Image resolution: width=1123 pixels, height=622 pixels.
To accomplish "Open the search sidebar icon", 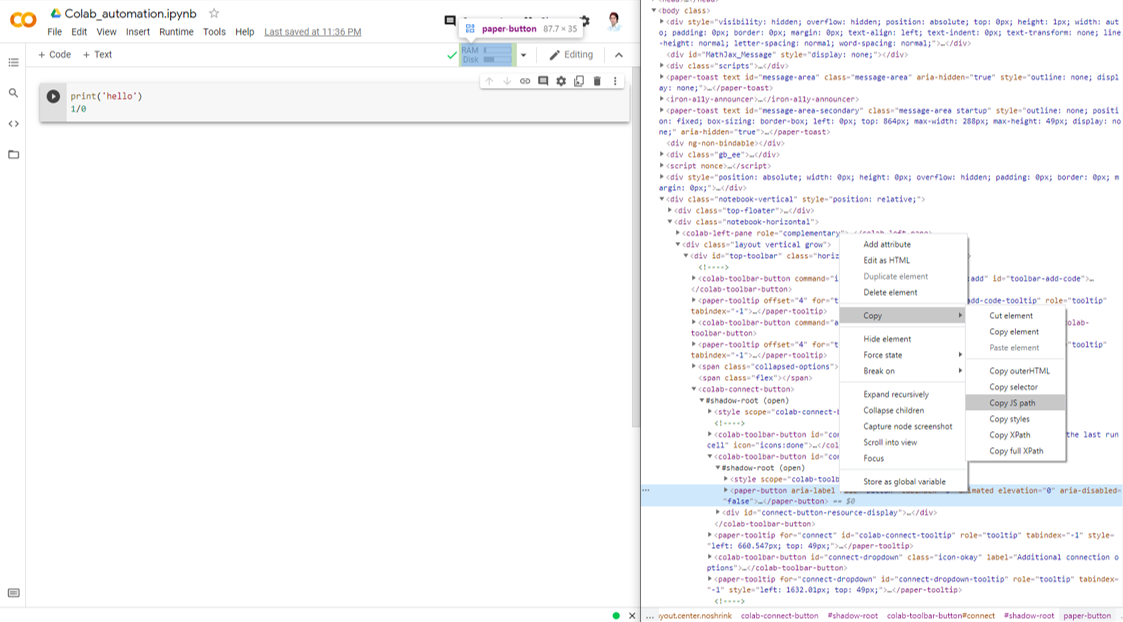I will click(13, 93).
